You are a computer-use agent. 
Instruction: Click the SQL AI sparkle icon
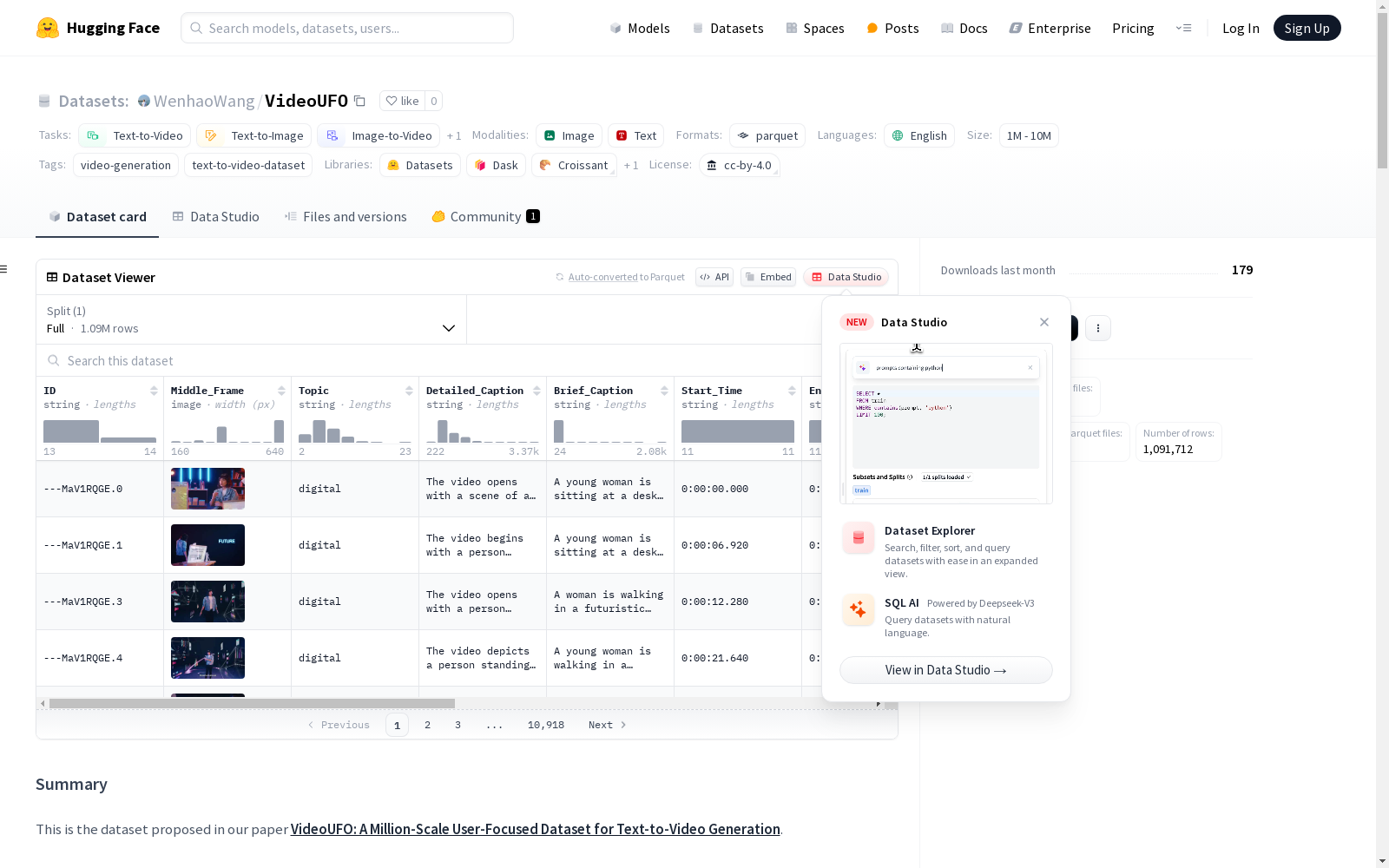(x=859, y=610)
